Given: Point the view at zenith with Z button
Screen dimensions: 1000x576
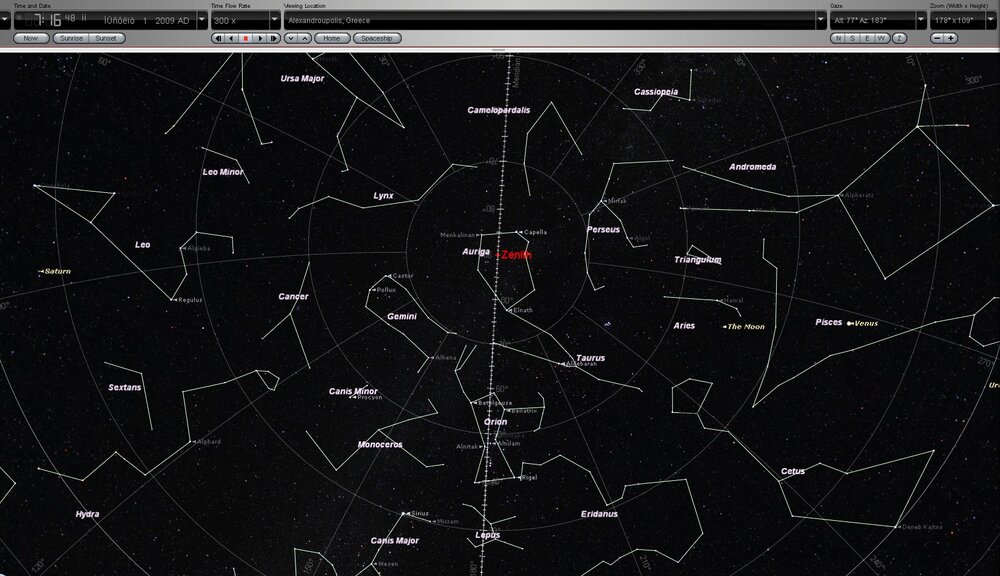Looking at the screenshot, I should (x=900, y=38).
